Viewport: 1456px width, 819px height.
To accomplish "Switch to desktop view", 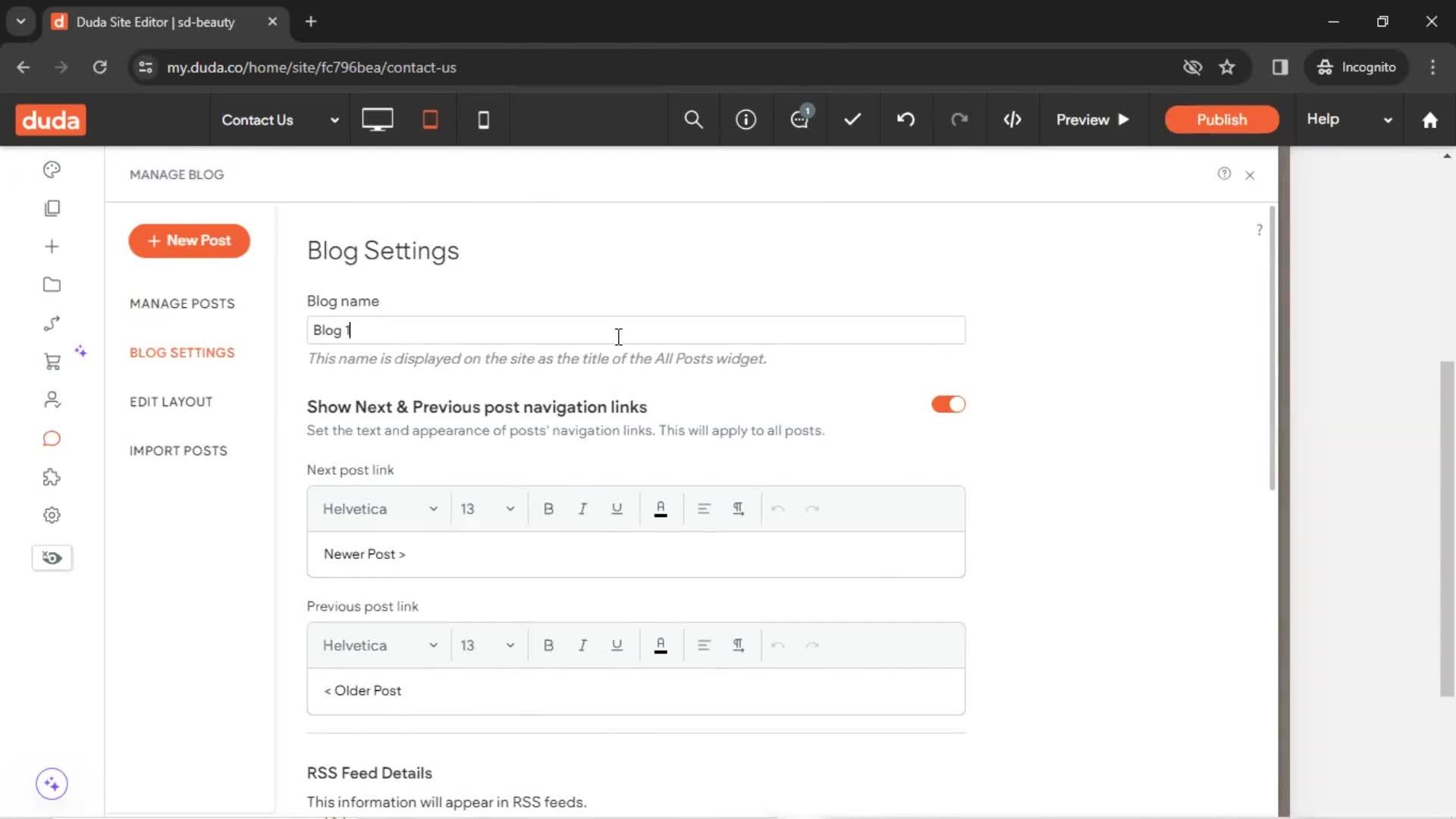I will pyautogui.click(x=377, y=120).
